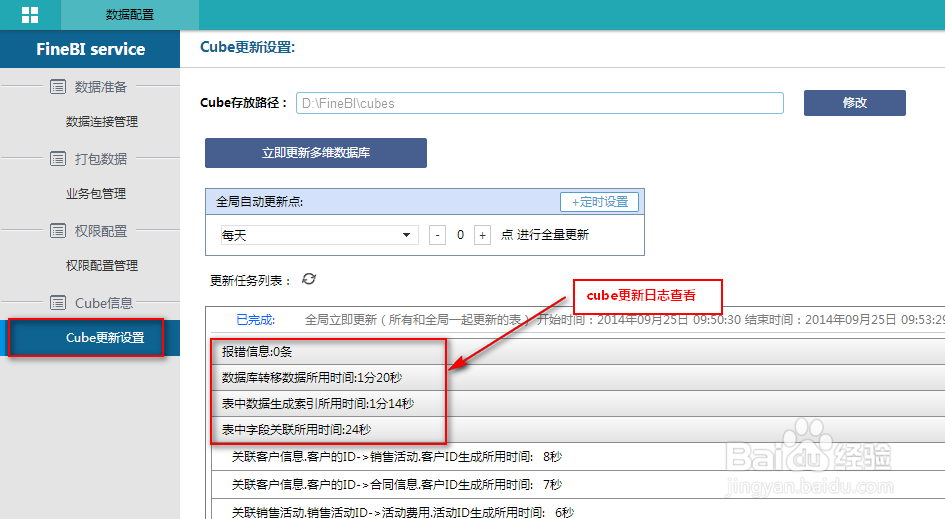Screen dimensions: 945x519
Task: Click 立即更新多维数据库 button
Action: pos(316,153)
